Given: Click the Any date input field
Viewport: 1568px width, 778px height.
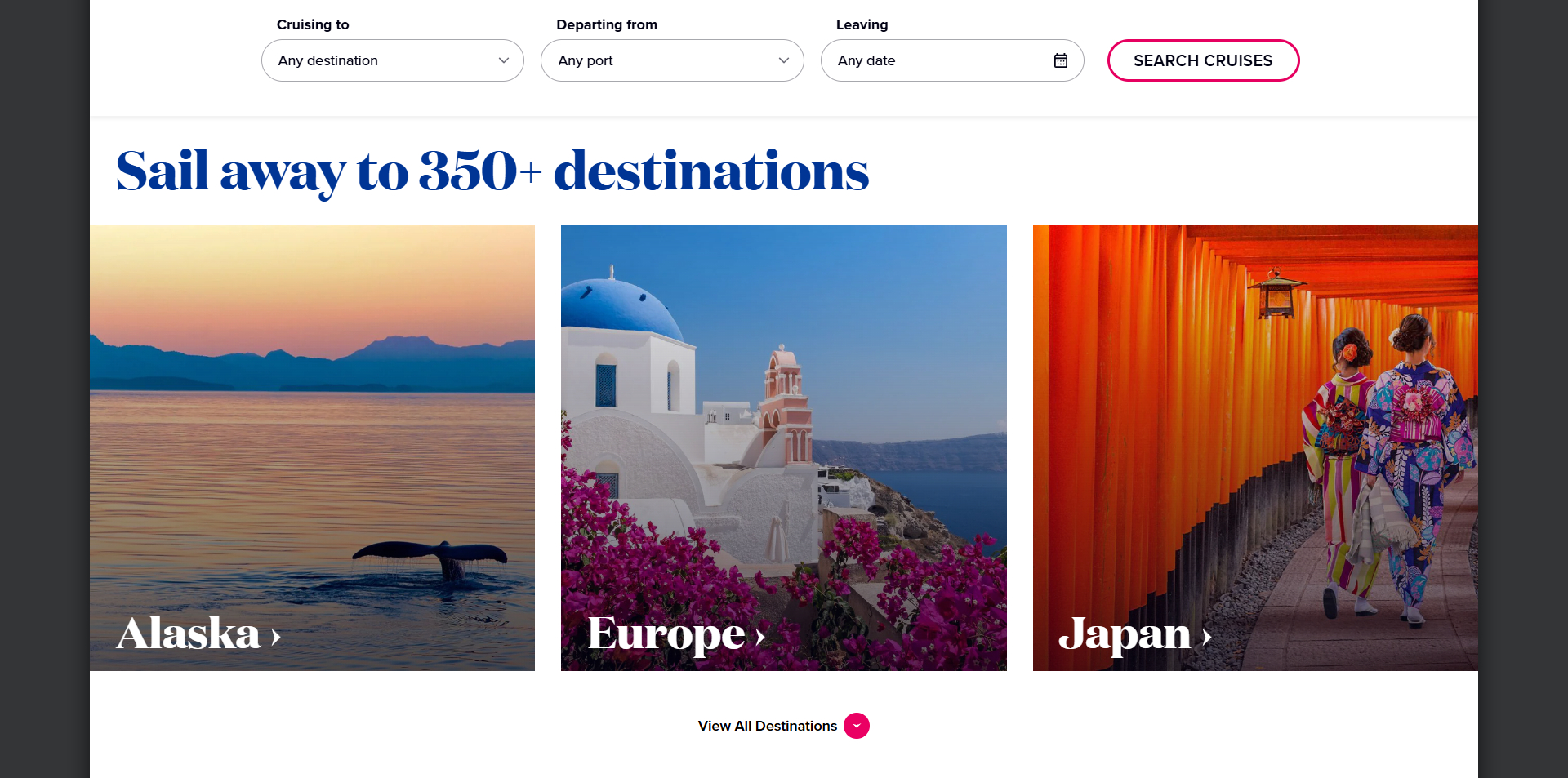Looking at the screenshot, I should (915, 60).
